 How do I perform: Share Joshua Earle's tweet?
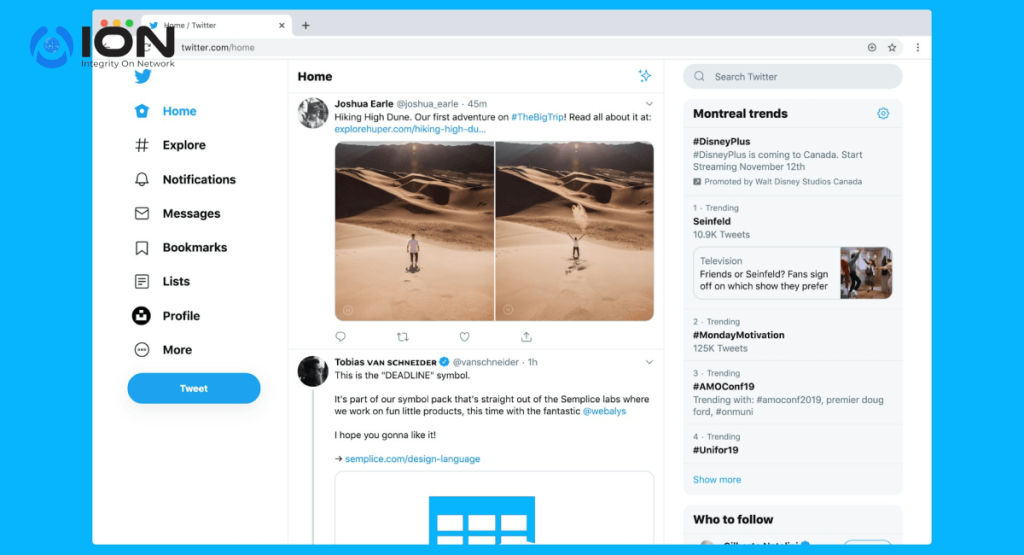coord(526,337)
